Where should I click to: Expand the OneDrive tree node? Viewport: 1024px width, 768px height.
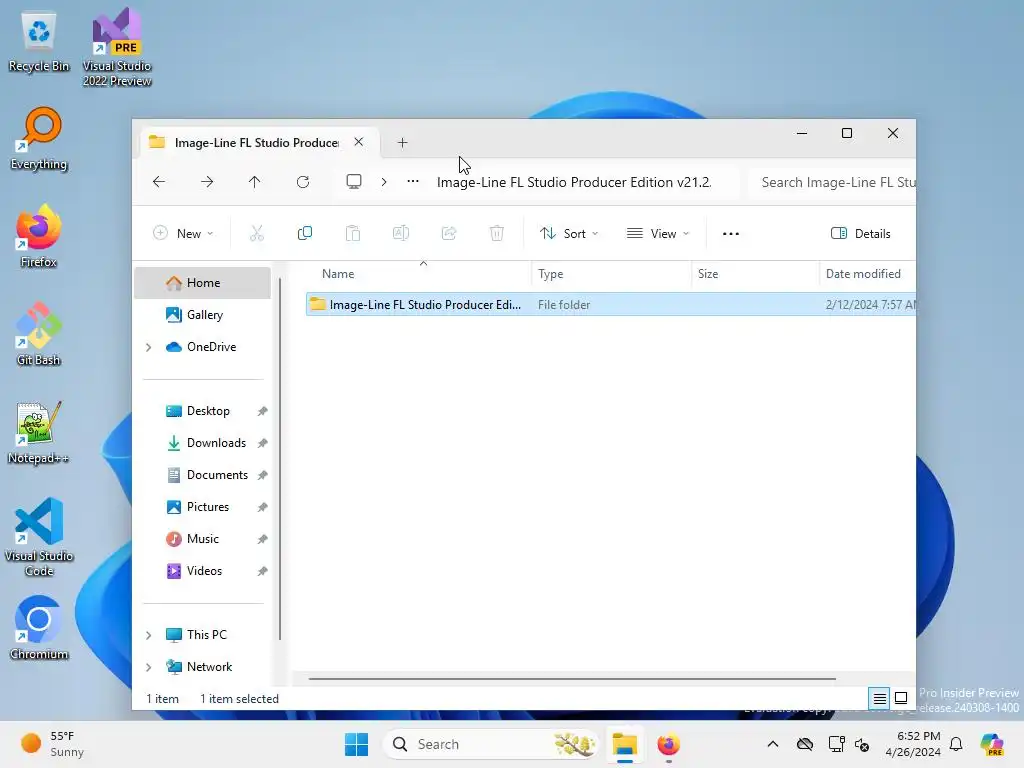[148, 347]
